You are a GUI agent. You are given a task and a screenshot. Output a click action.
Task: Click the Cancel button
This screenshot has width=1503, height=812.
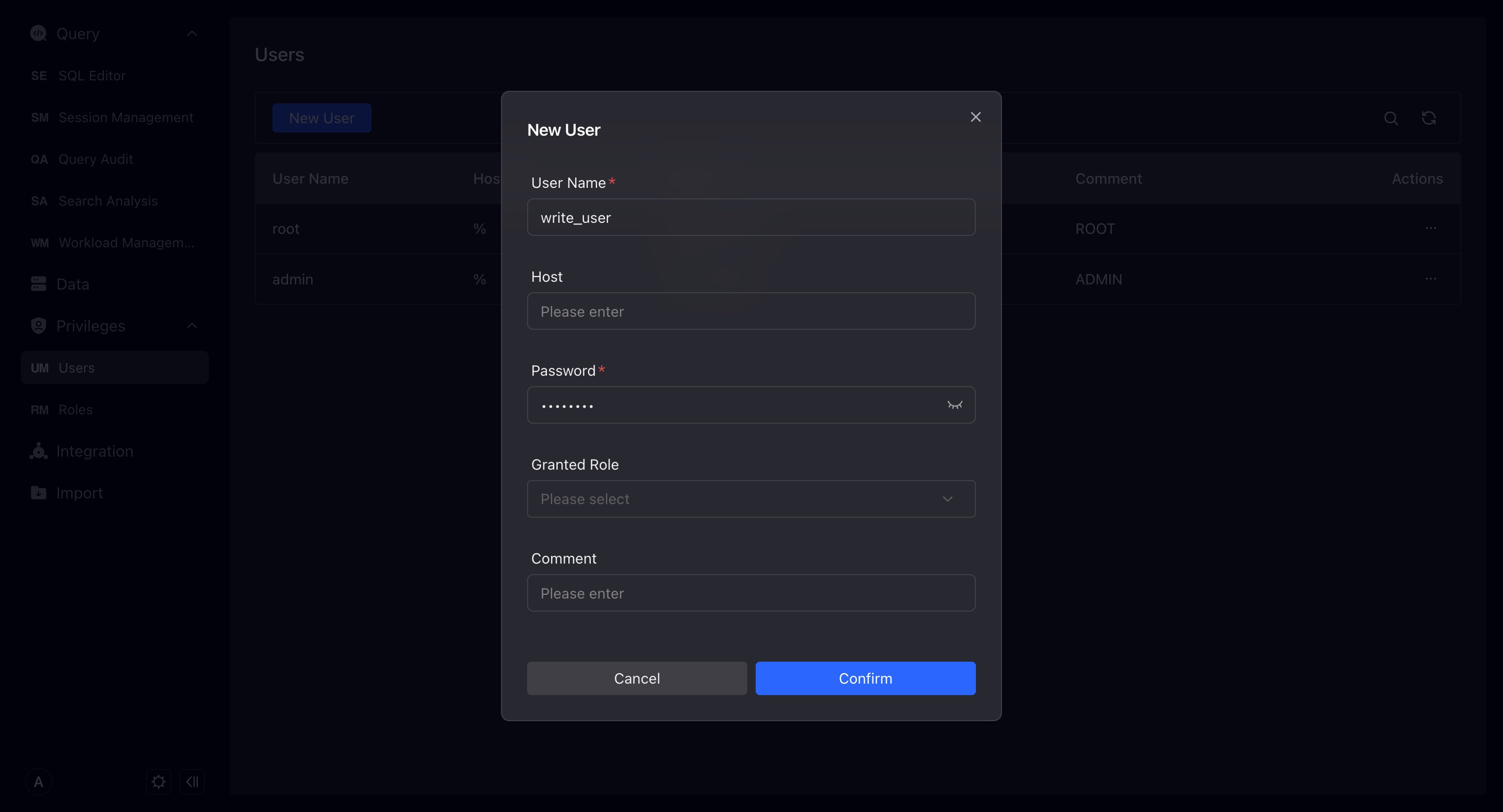point(637,678)
